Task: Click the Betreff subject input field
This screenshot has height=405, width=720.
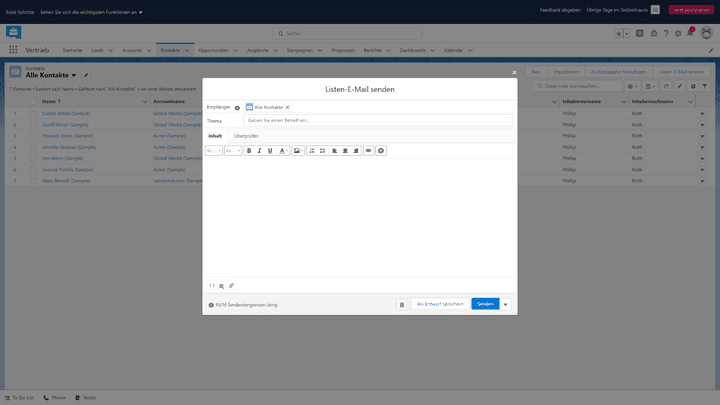Action: (378, 120)
